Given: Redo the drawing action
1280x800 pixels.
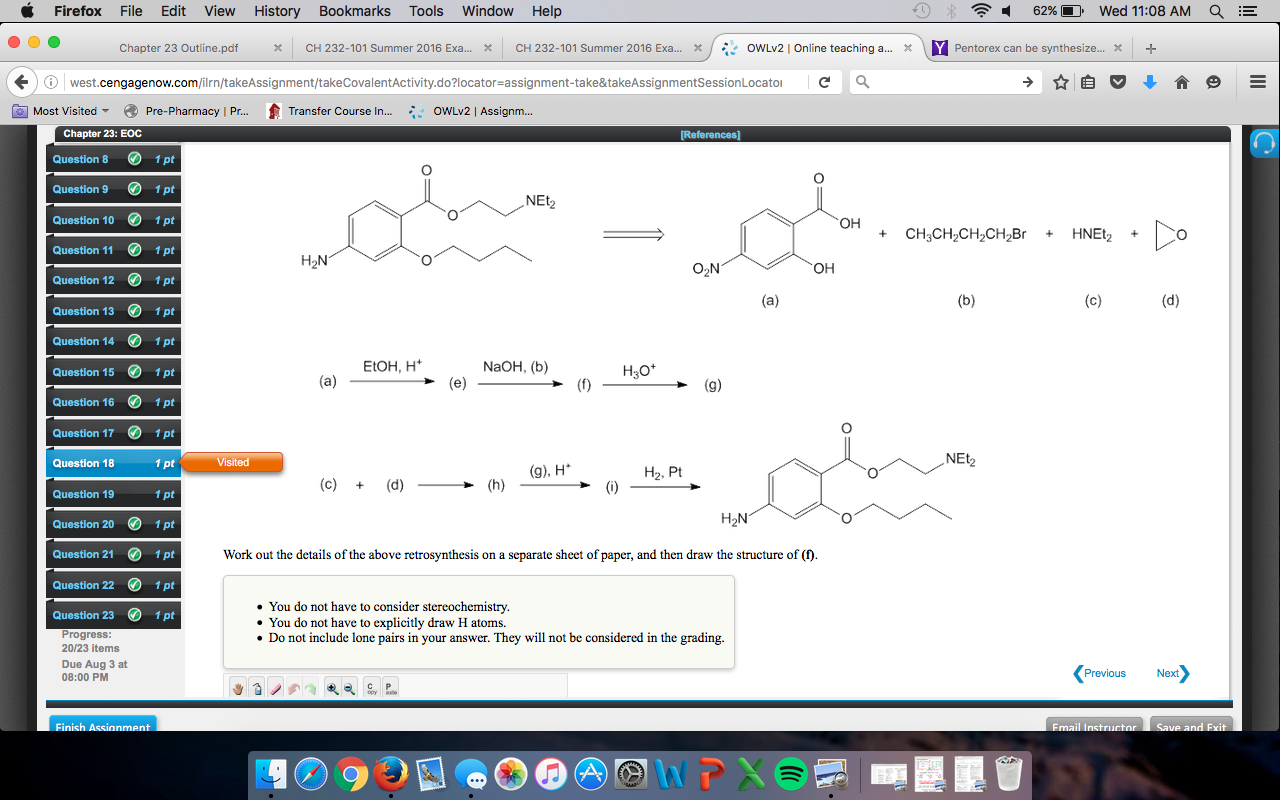Looking at the screenshot, I should [x=310, y=687].
